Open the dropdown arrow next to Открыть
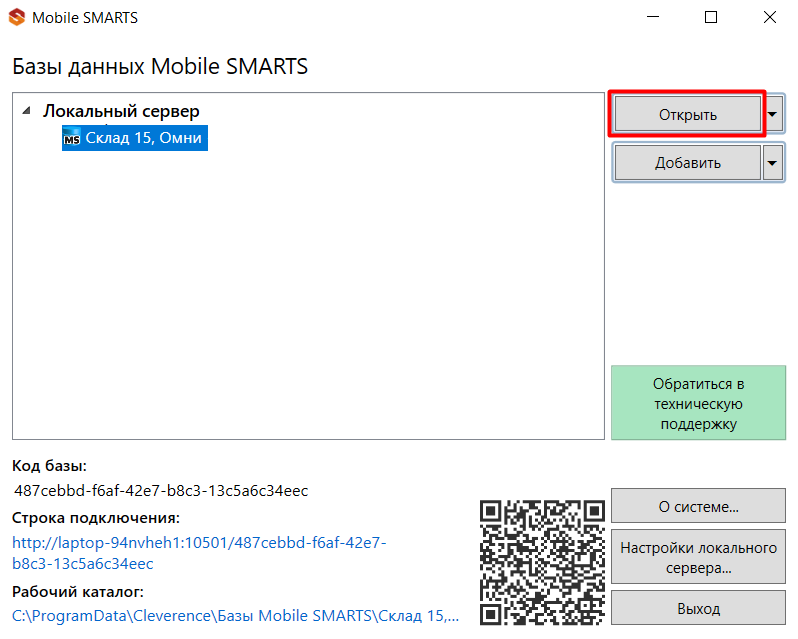798x639 pixels. (773, 114)
